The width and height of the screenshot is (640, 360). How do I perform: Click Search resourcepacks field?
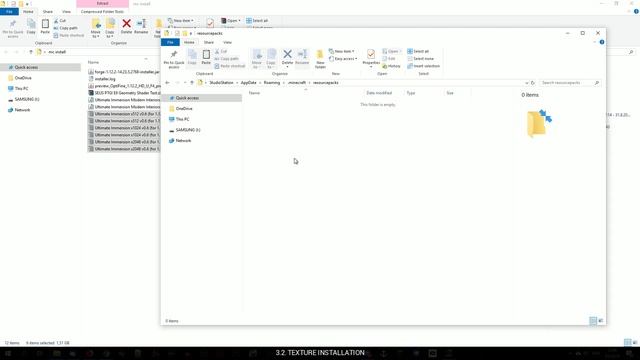point(570,83)
